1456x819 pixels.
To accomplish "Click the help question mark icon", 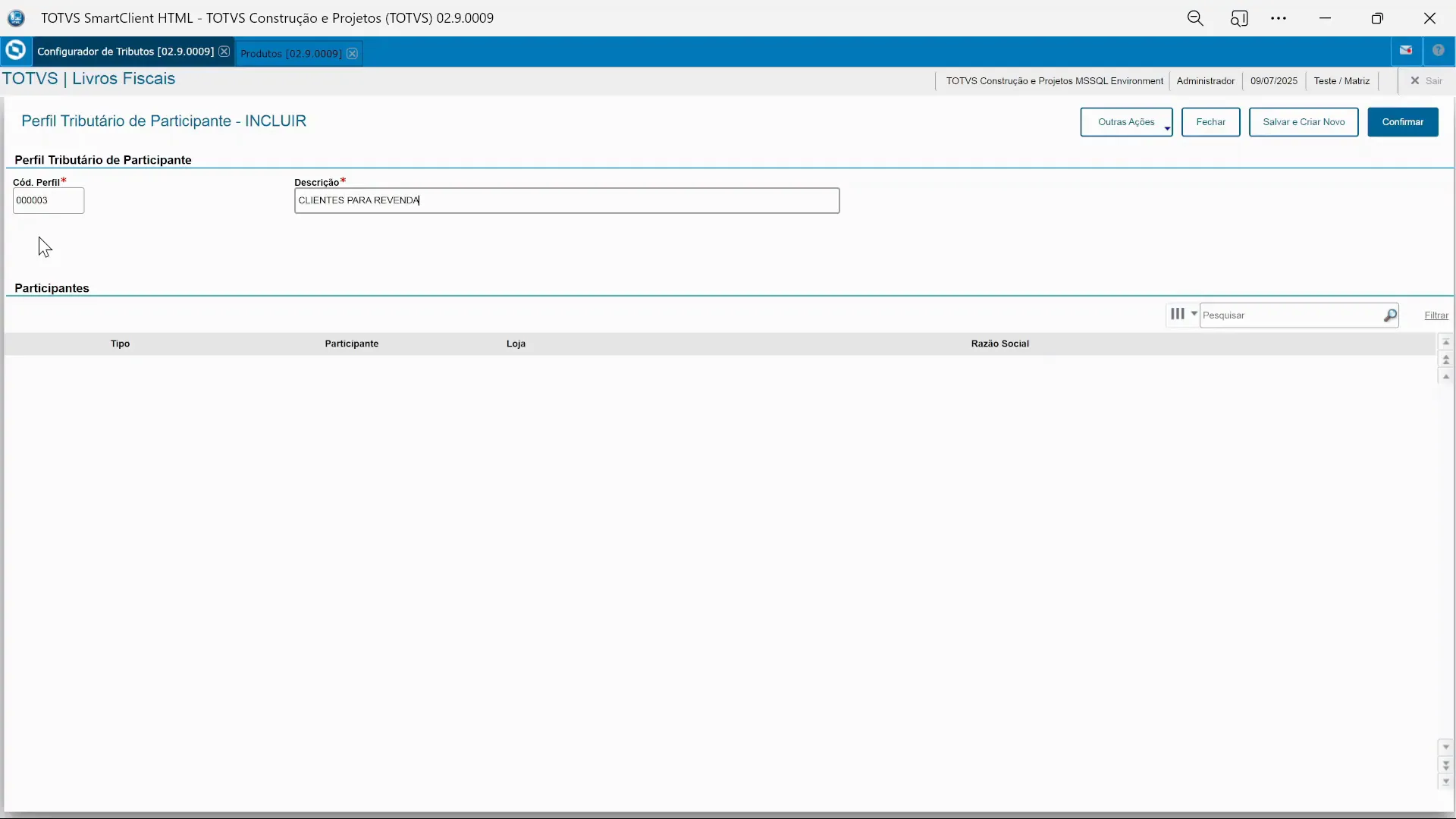I will click(x=1438, y=51).
